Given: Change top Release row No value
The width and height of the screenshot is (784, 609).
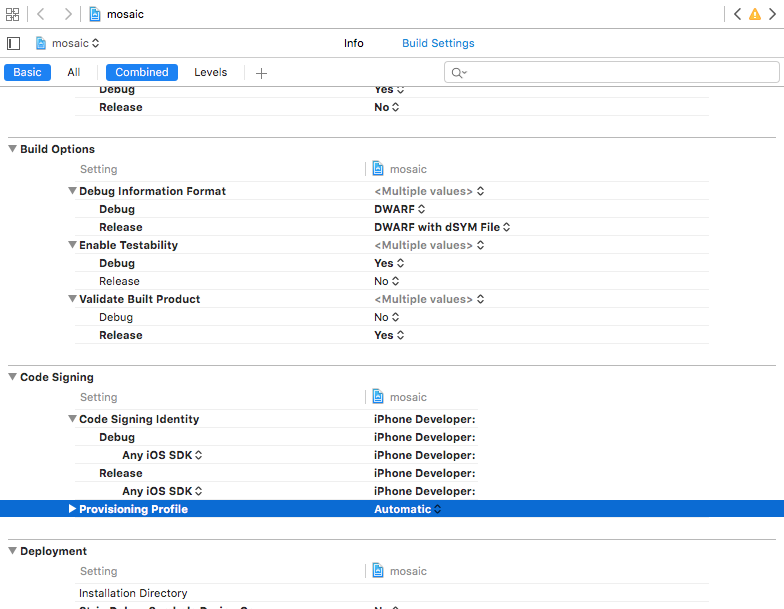Looking at the screenshot, I should click(x=386, y=107).
